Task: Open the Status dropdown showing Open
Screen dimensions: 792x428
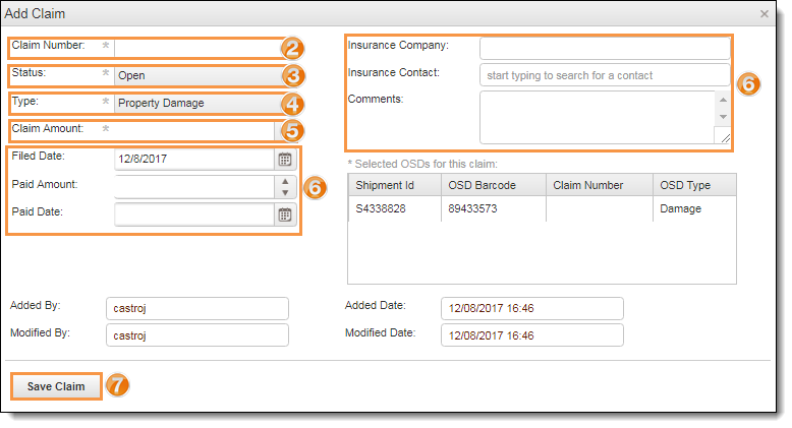Action: (194, 75)
